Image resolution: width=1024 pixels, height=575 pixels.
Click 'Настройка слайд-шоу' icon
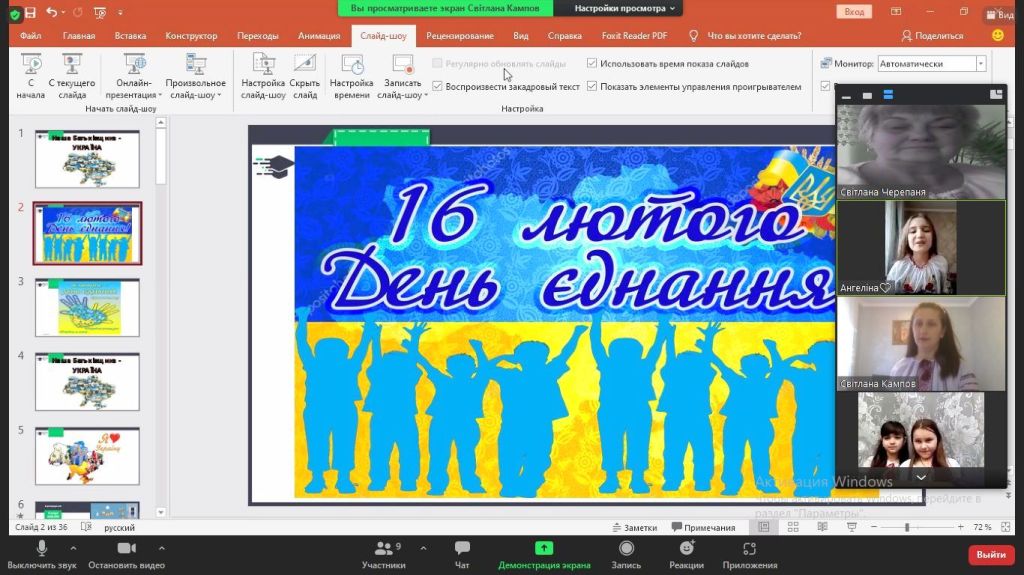coord(263,66)
